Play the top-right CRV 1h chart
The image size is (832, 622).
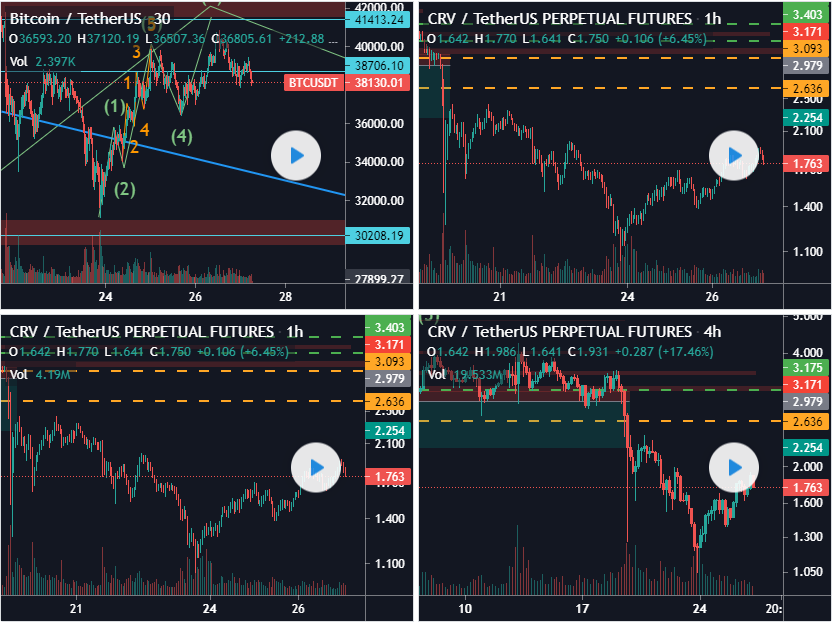(x=734, y=155)
